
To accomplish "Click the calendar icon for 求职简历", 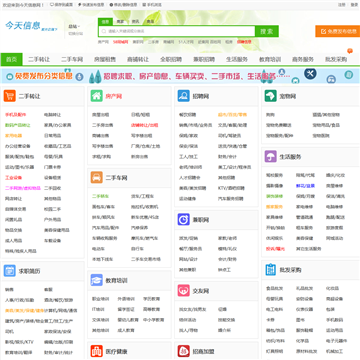I will pos(10,271).
